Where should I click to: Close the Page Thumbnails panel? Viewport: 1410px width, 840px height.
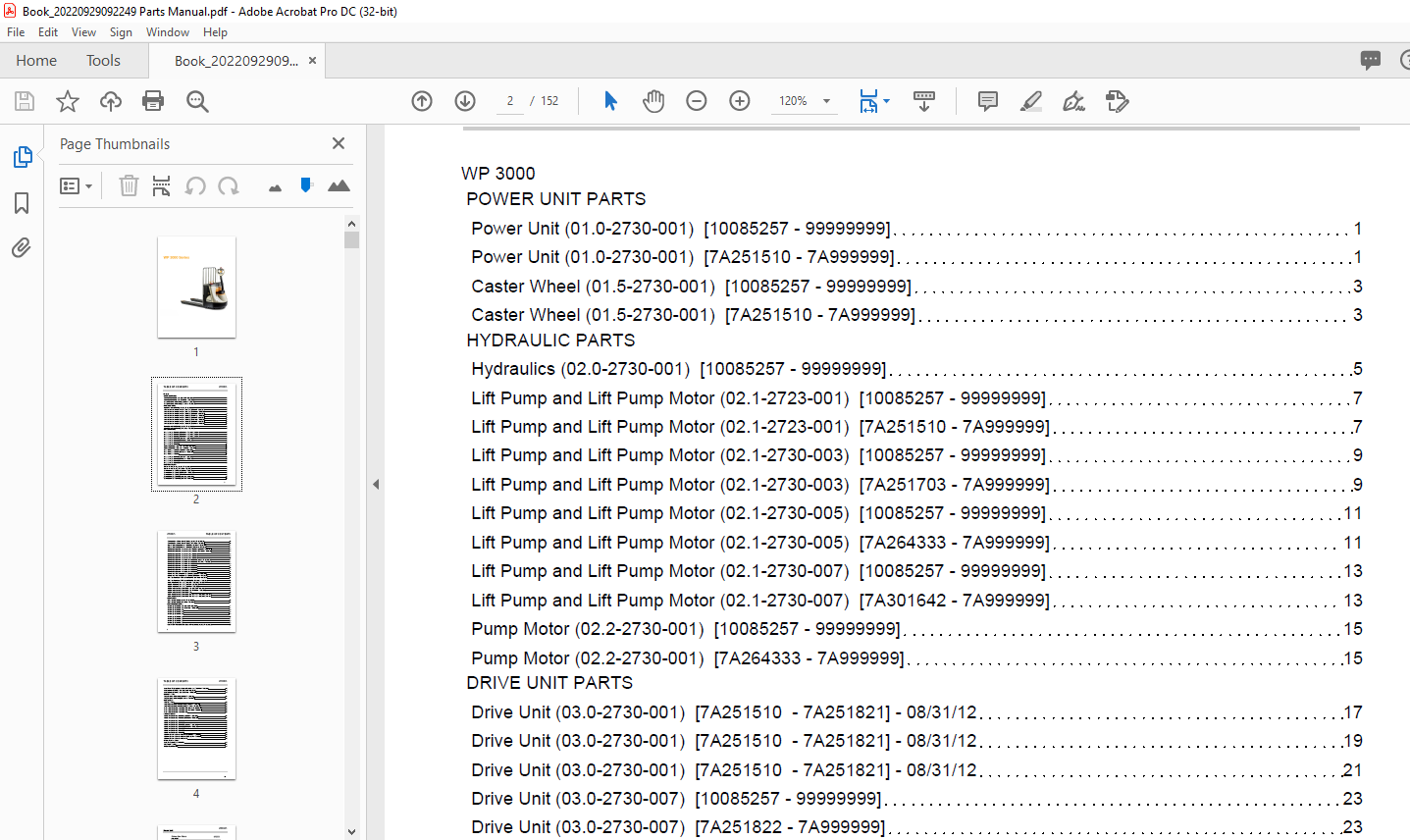pyautogui.click(x=339, y=143)
